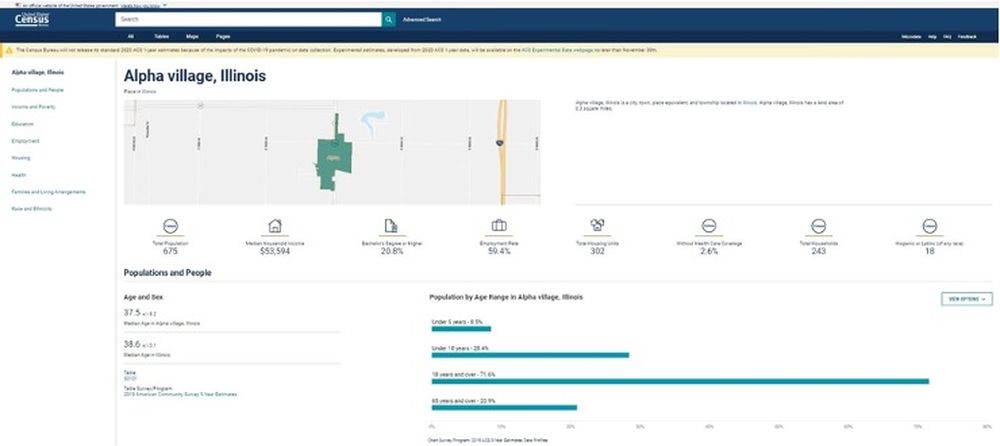Image resolution: width=1000 pixels, height=446 pixels.
Task: Jump to Race and Ethnicity section
Action: pos(31,209)
